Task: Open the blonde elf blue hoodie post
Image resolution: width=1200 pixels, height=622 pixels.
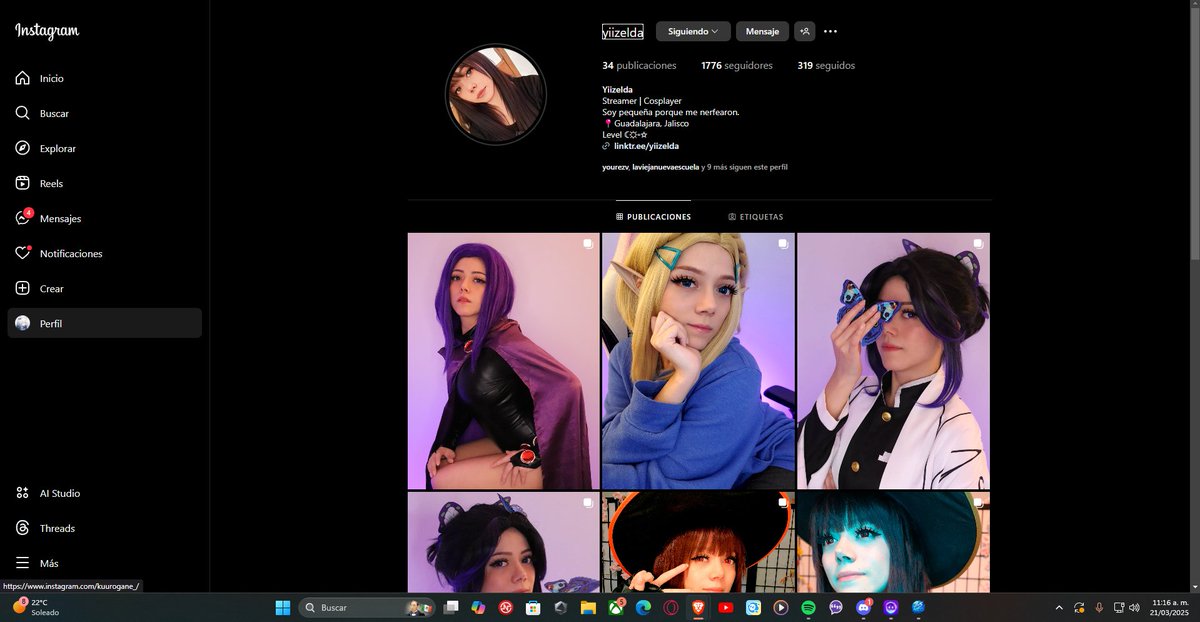Action: [x=698, y=361]
